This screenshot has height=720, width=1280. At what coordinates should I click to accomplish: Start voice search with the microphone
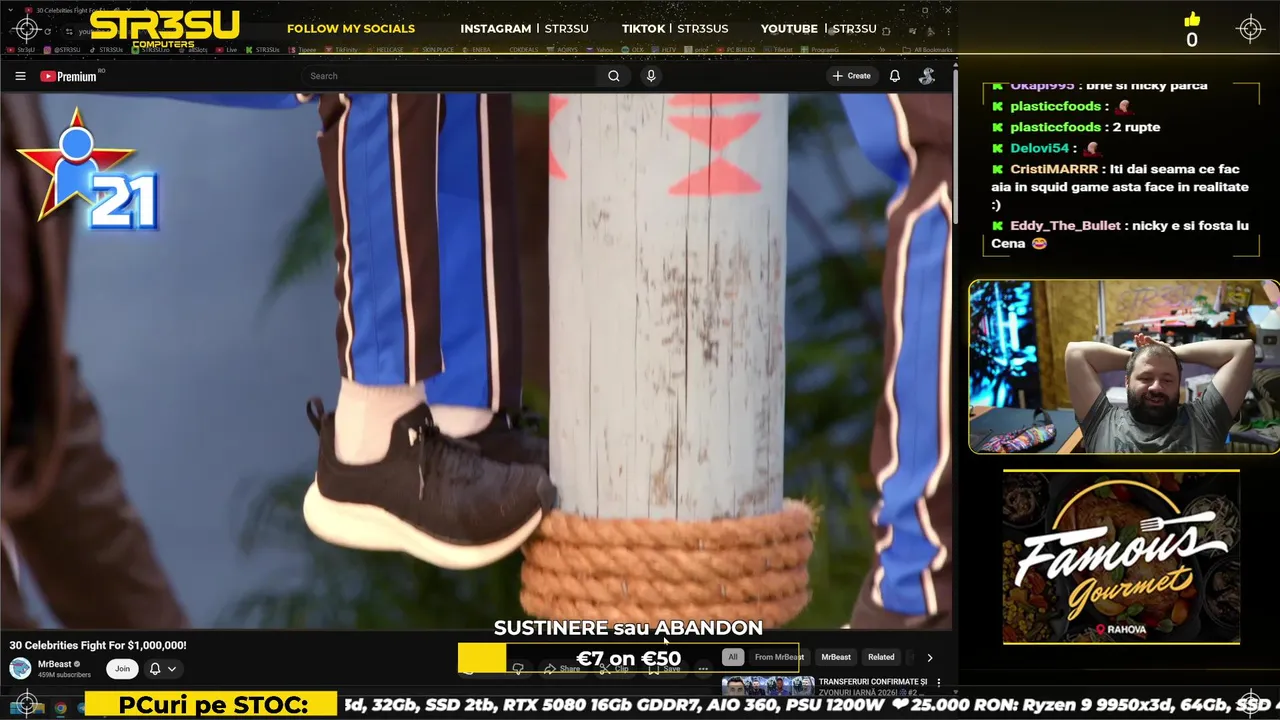pyautogui.click(x=651, y=76)
